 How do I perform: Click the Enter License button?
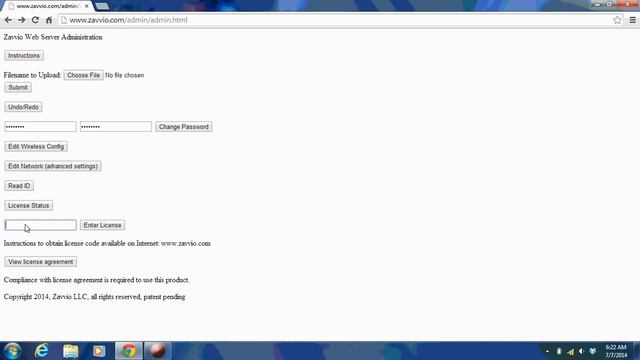(102, 225)
